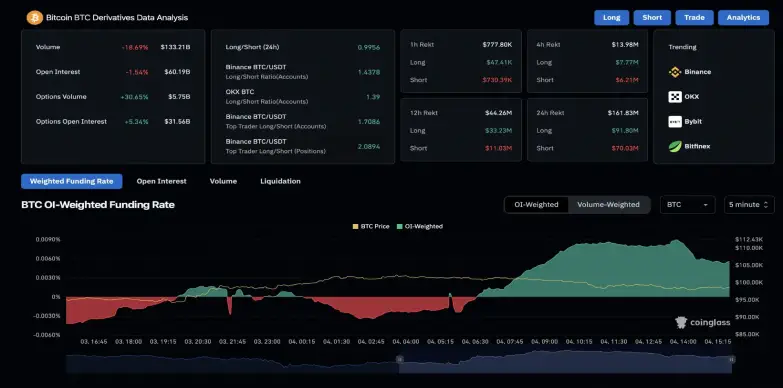Click the $100.00K price axis label
The height and width of the screenshot is (388, 783).
(x=749, y=283)
